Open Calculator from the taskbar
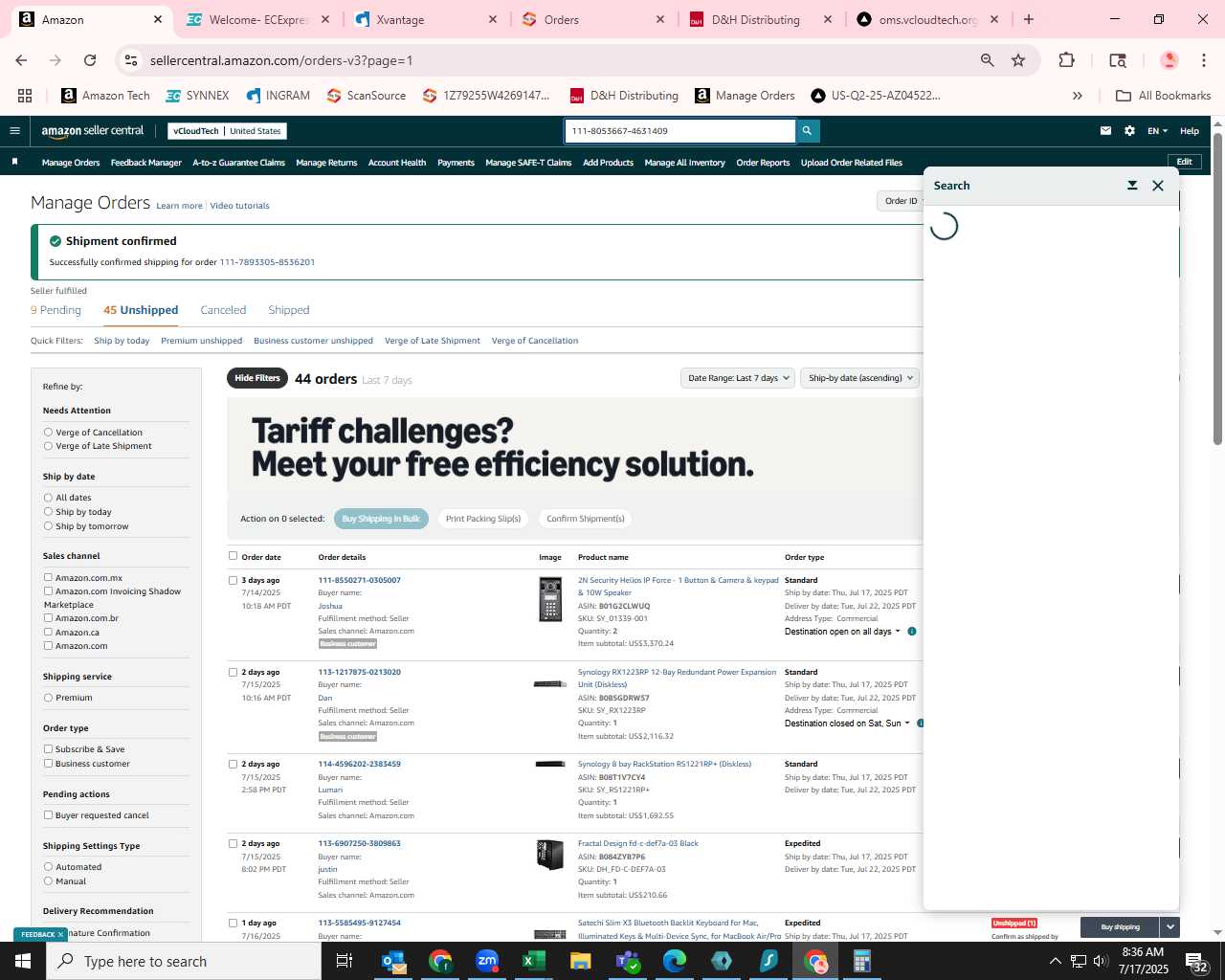The width and height of the screenshot is (1225, 980). tap(862, 961)
